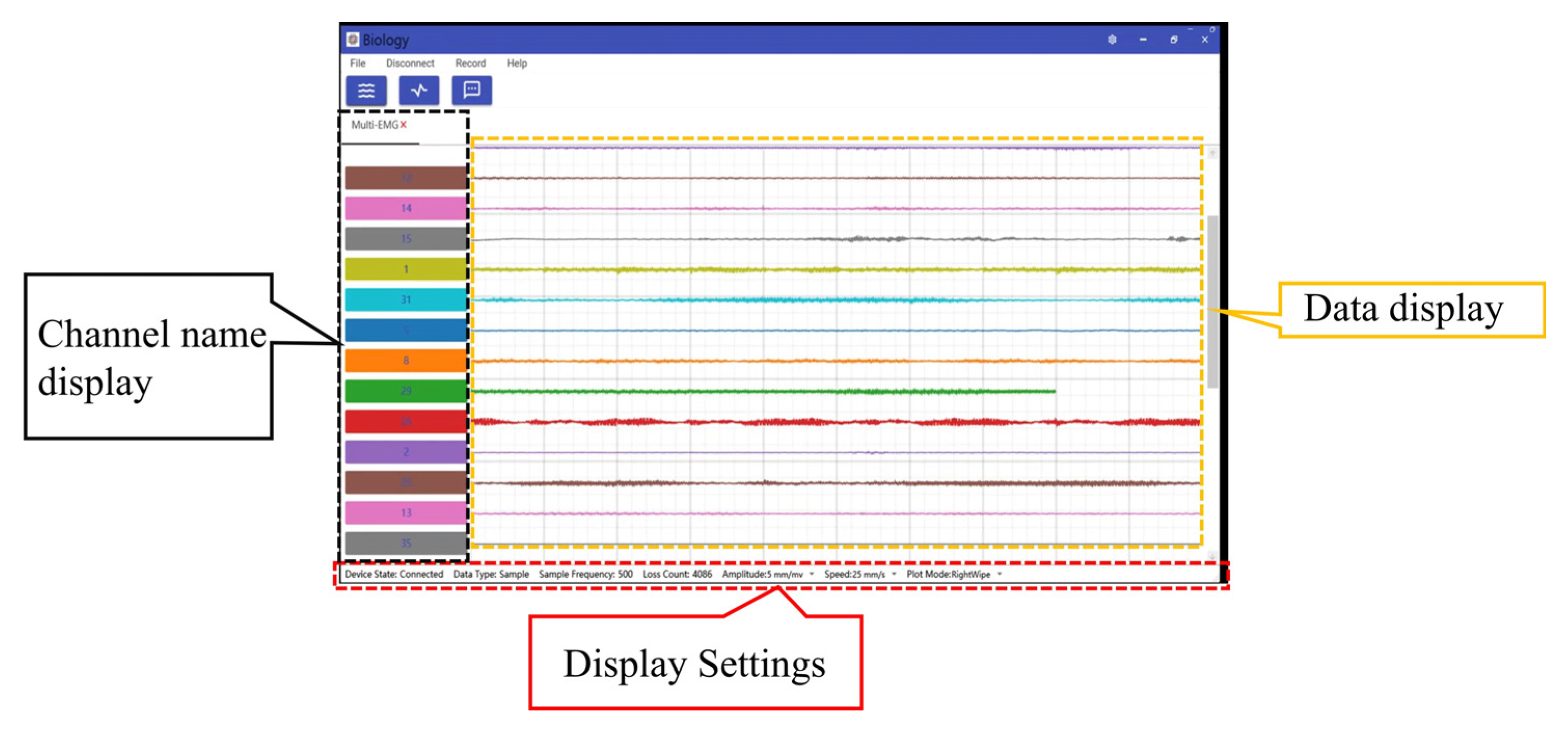Click the chat message toolbar icon
The width and height of the screenshot is (1568, 739).
click(472, 91)
